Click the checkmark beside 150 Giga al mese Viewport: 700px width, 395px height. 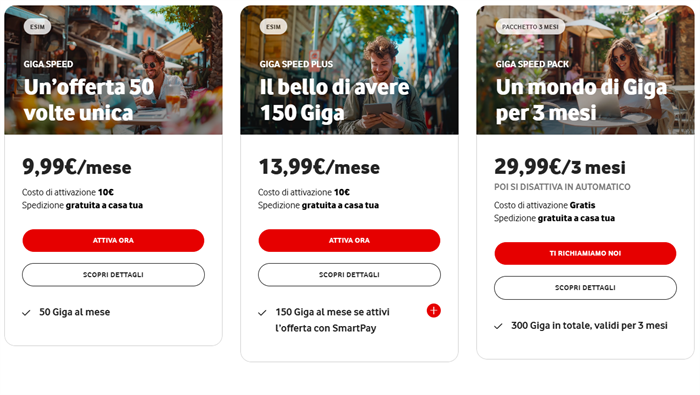click(262, 313)
